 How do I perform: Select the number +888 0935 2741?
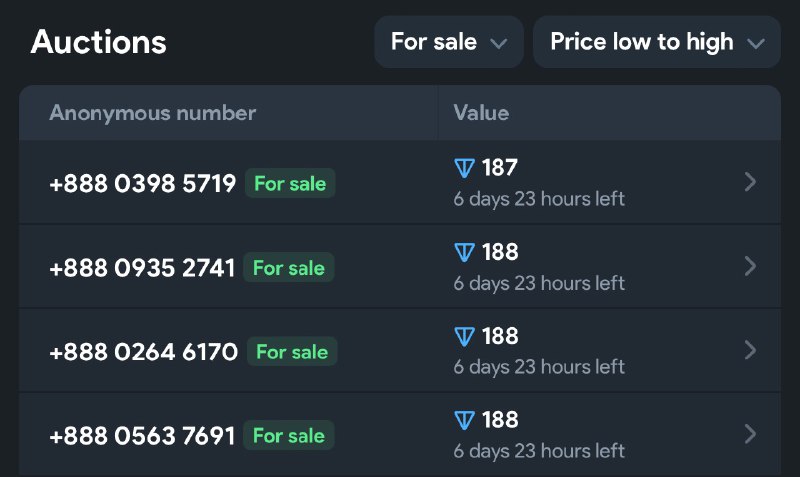(142, 268)
